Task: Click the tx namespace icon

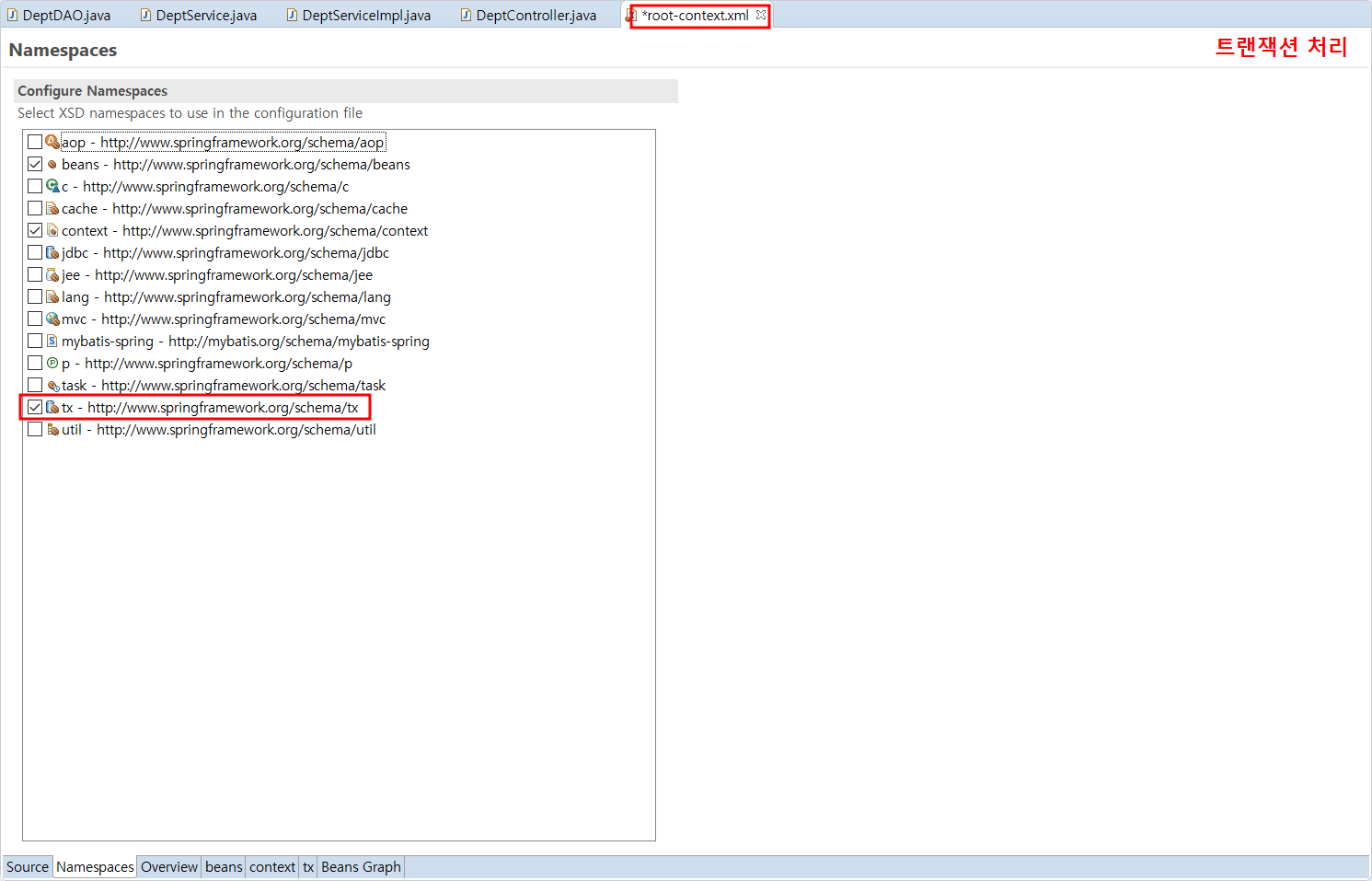Action: pyautogui.click(x=52, y=407)
